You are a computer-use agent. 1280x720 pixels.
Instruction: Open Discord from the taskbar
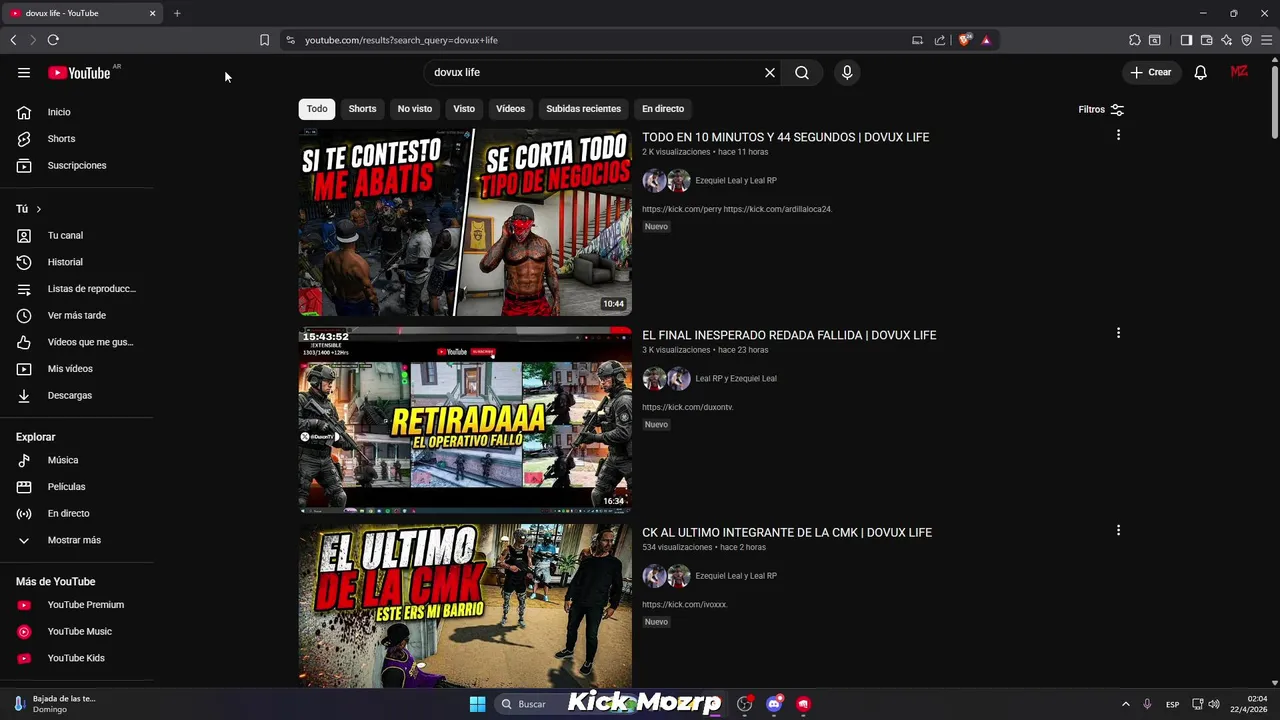tap(773, 704)
